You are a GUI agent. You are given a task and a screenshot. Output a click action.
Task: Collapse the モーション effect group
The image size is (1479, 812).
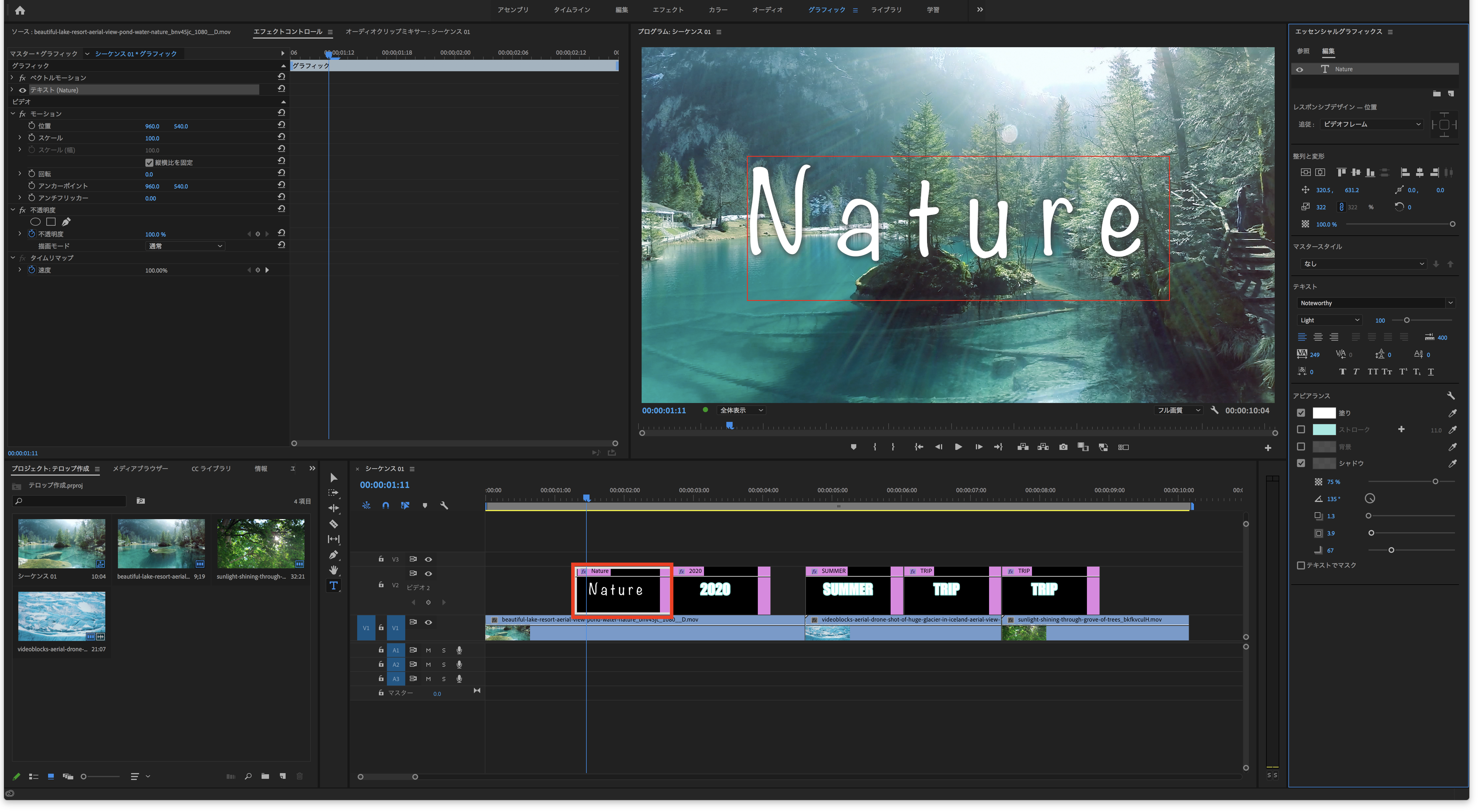coord(13,114)
